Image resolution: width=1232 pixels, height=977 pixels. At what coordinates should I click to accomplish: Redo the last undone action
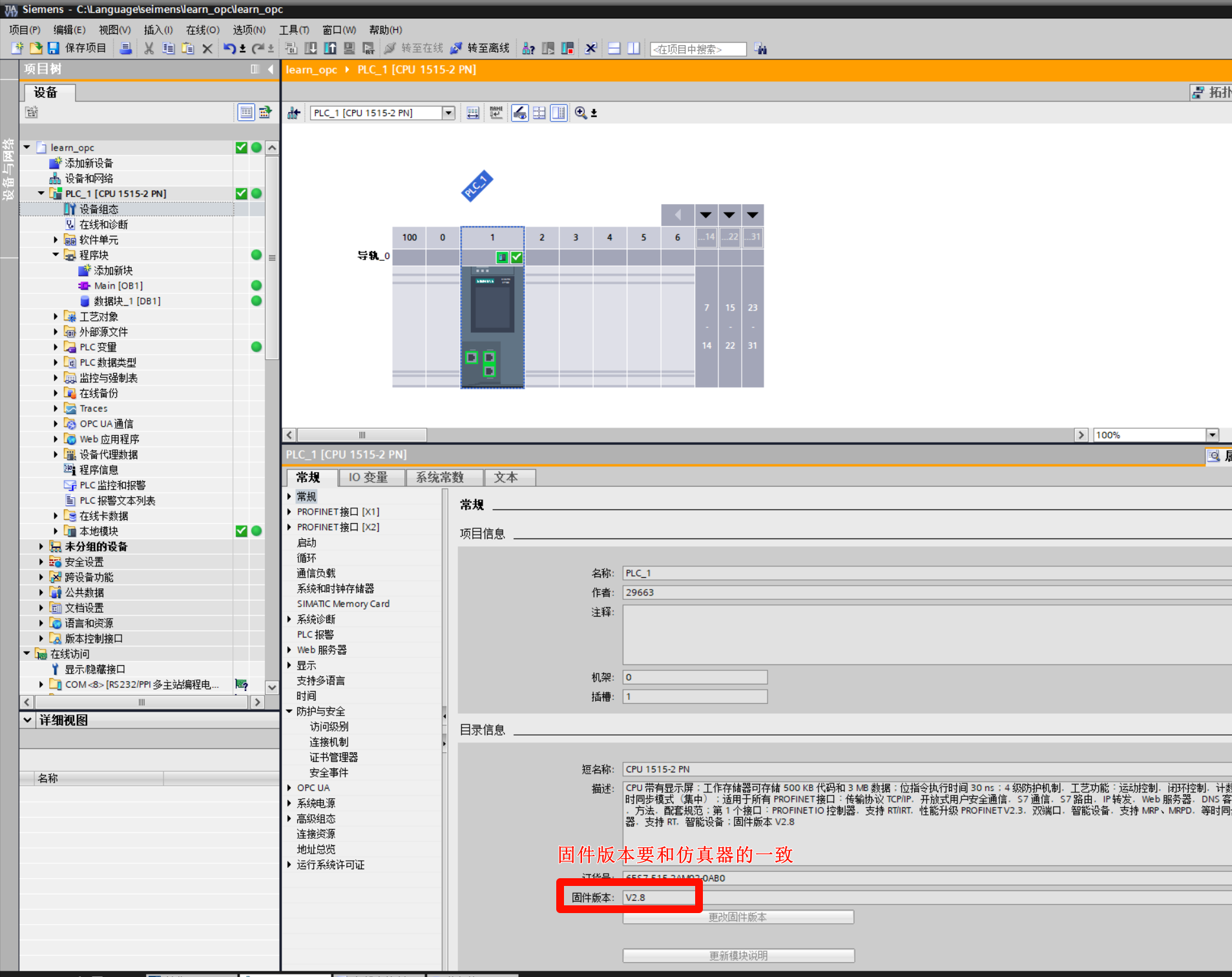tap(258, 48)
